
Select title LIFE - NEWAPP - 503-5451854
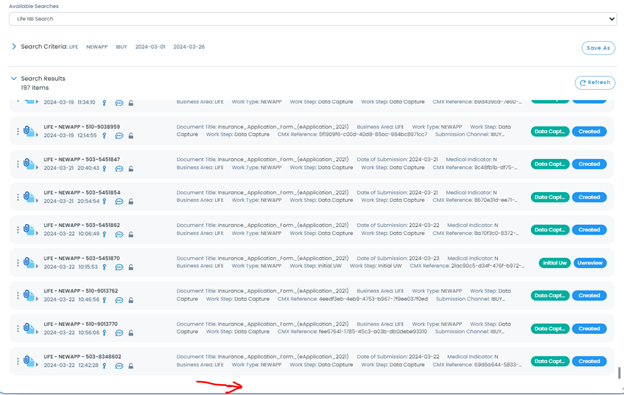(82, 193)
